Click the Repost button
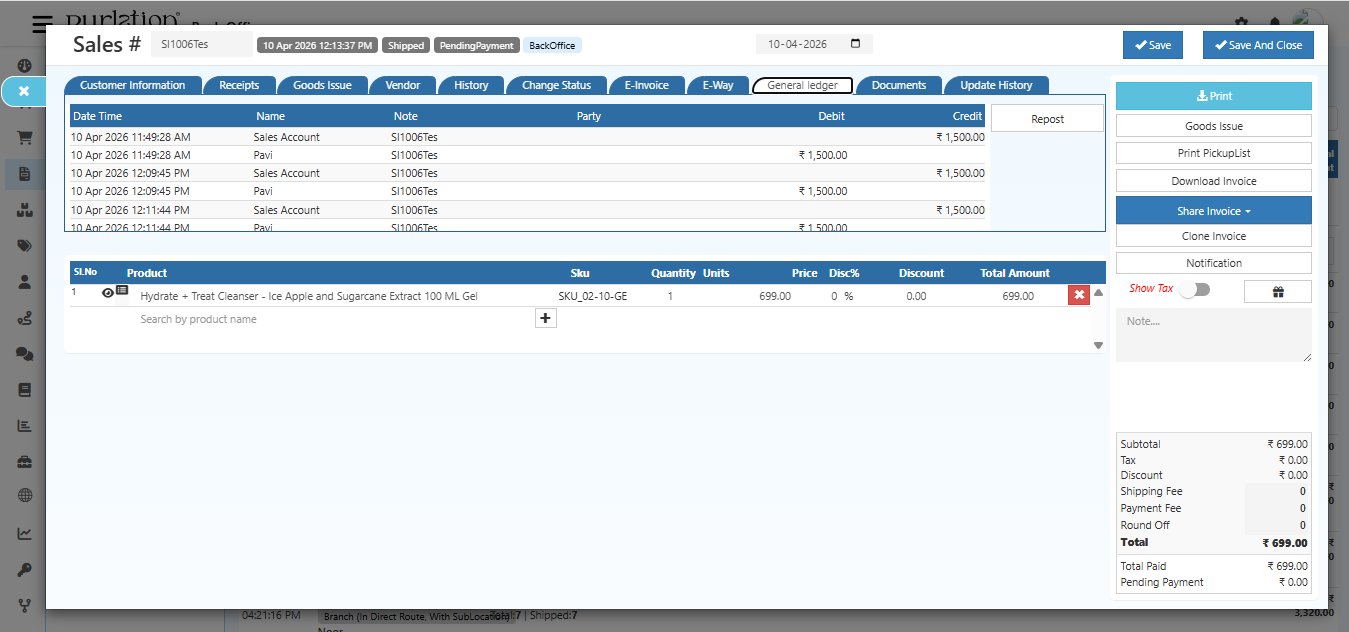This screenshot has width=1349, height=632. pos(1046,118)
